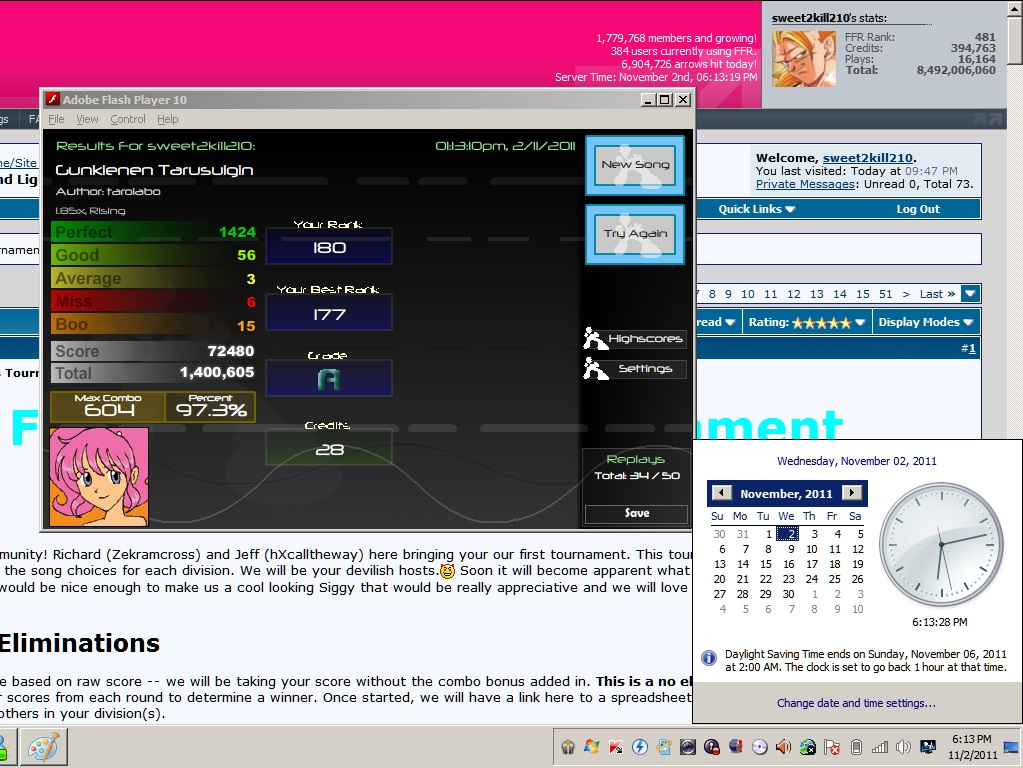Screen dimensions: 1023x768
Task: Click the Grade A box
Action: tap(329, 378)
